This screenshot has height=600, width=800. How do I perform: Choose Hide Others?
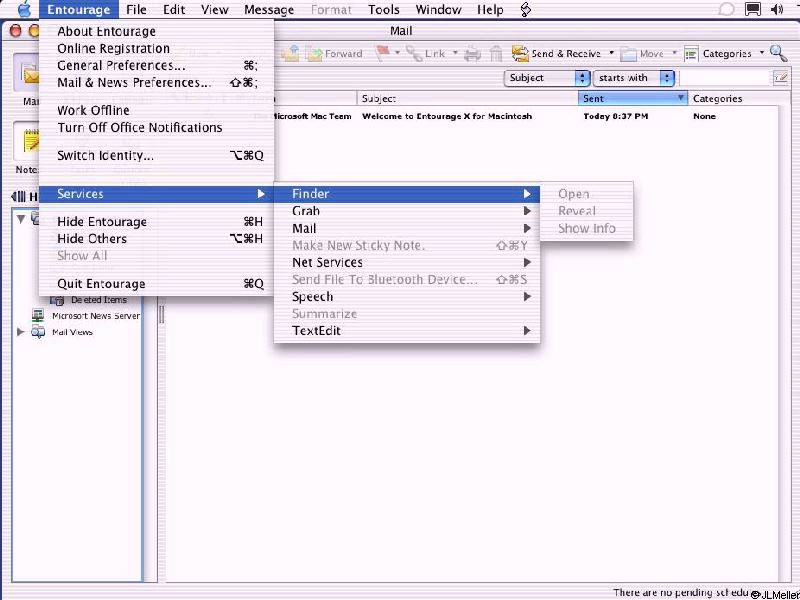tap(157, 238)
